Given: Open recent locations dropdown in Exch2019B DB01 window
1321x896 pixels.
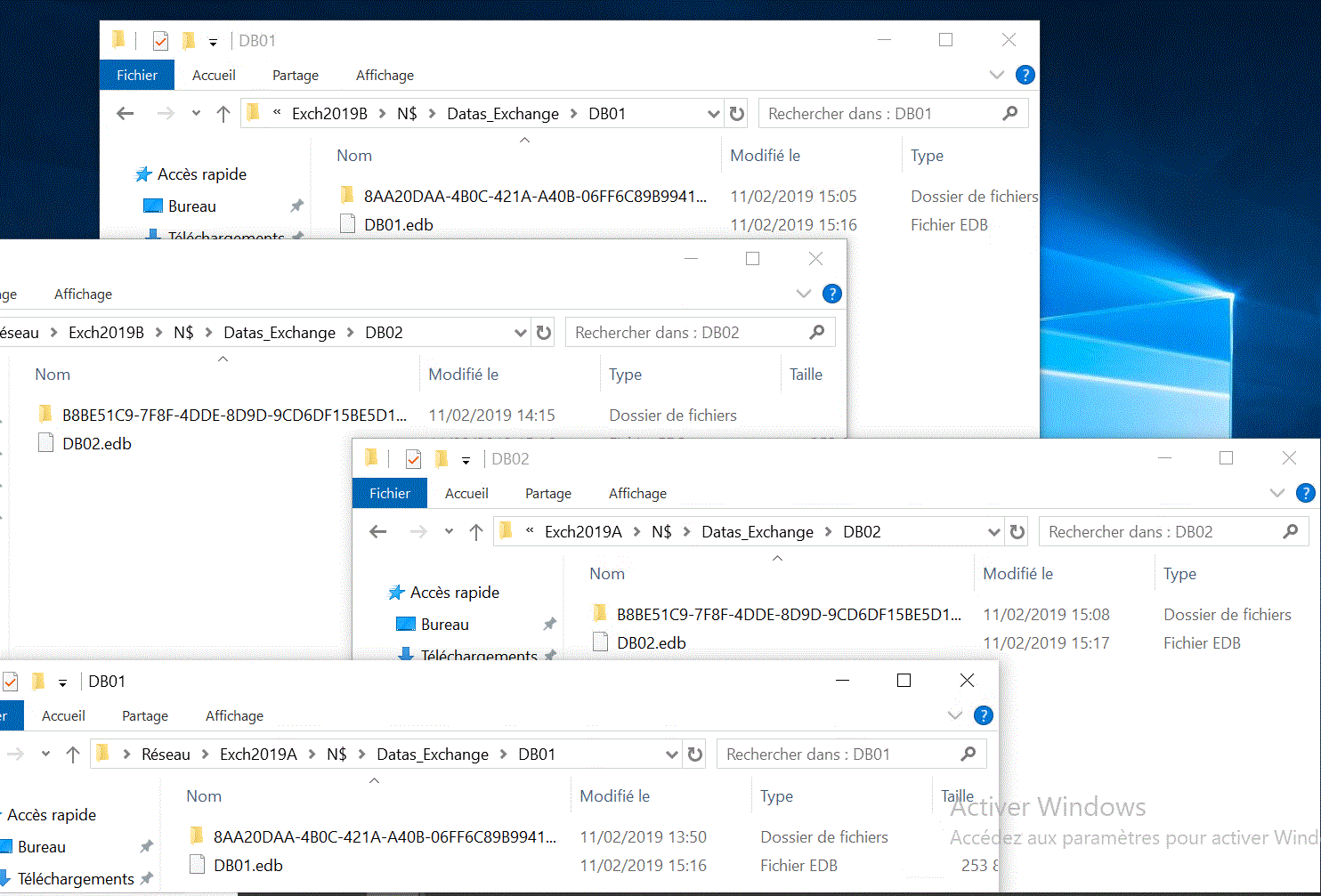Looking at the screenshot, I should (196, 114).
